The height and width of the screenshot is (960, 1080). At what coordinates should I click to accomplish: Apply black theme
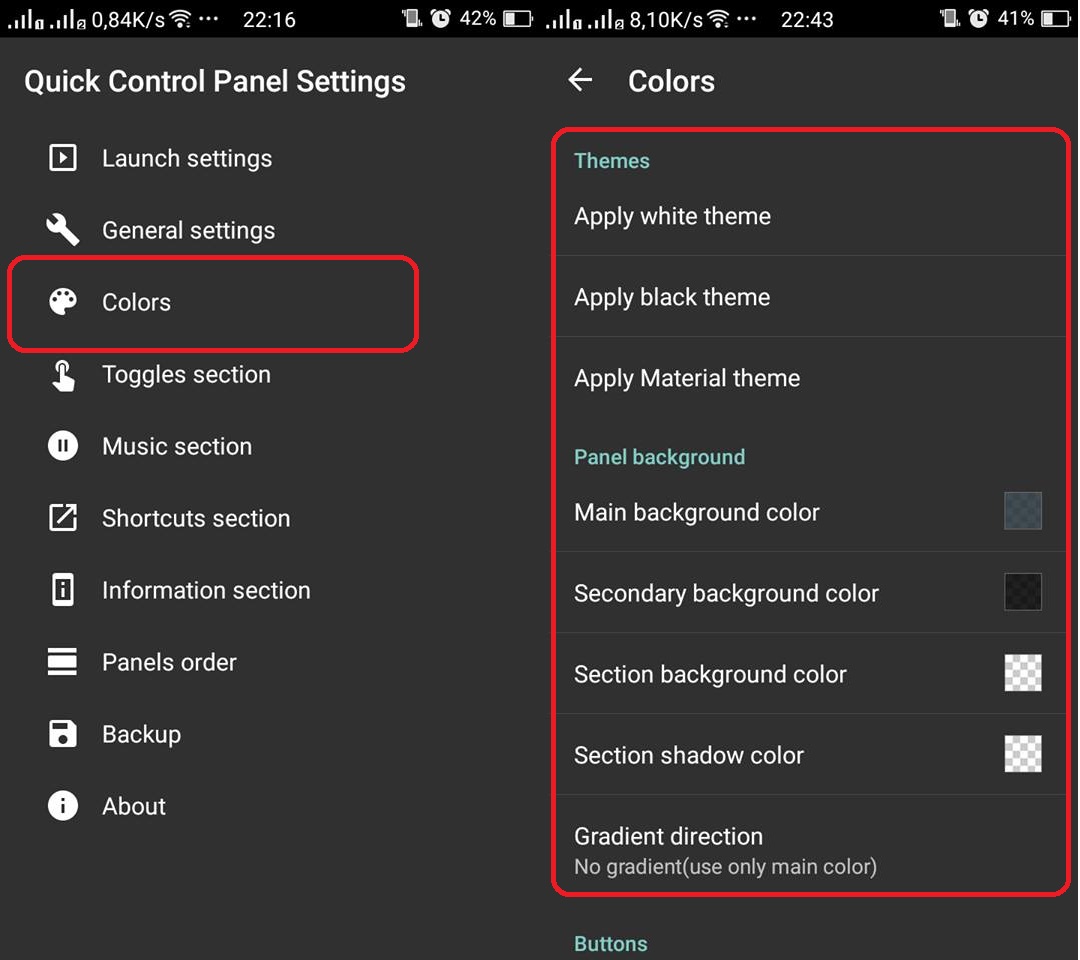672,297
